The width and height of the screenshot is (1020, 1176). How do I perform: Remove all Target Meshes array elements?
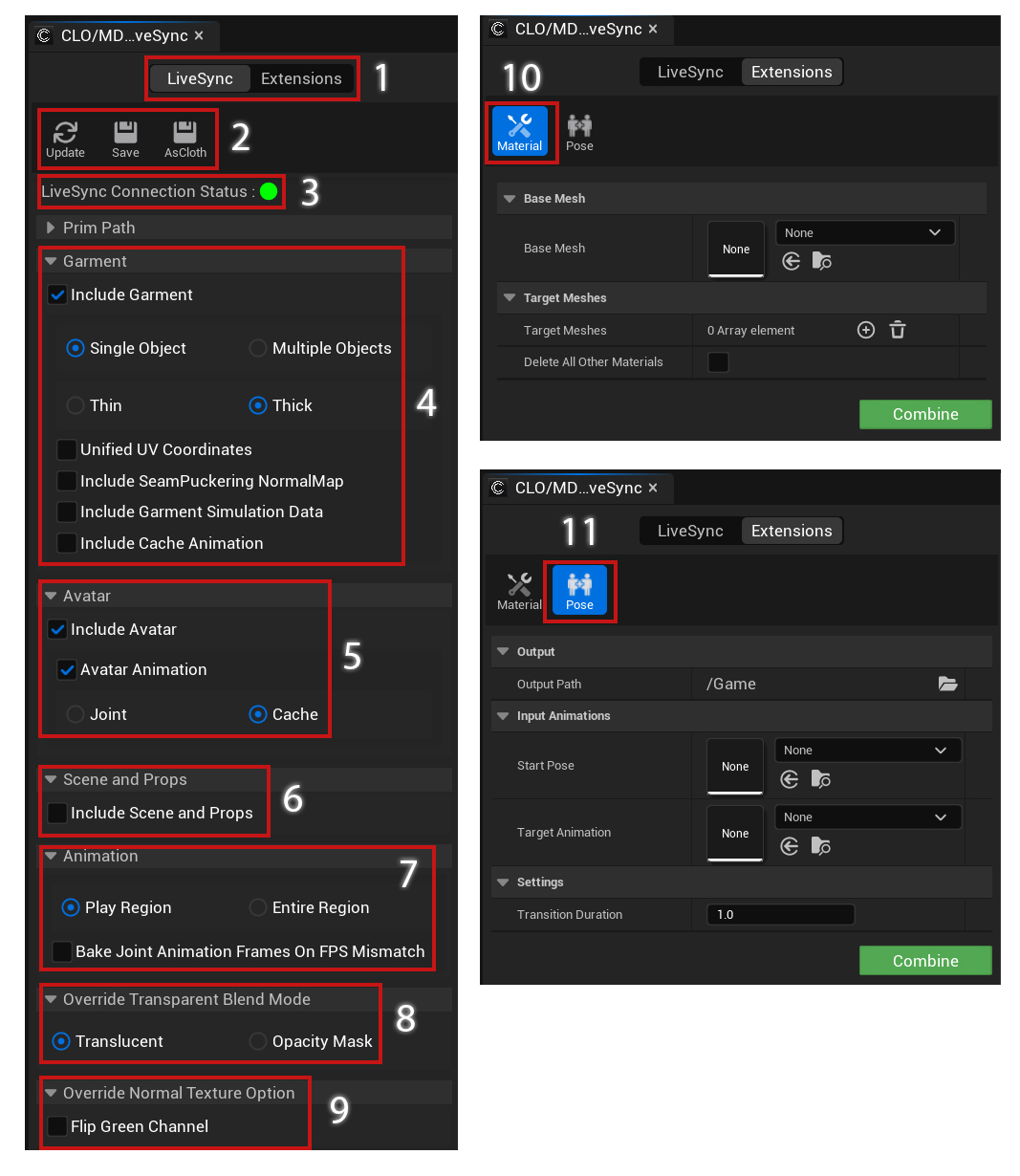898,330
